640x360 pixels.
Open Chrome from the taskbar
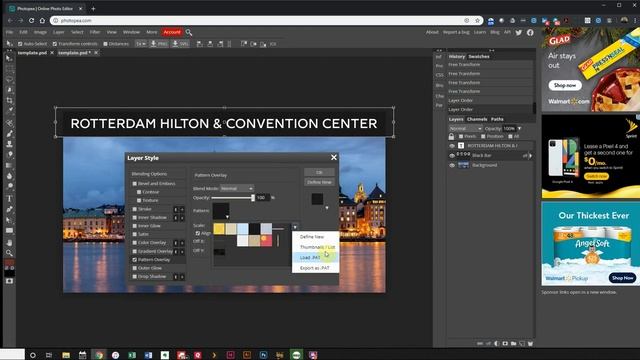(99, 355)
